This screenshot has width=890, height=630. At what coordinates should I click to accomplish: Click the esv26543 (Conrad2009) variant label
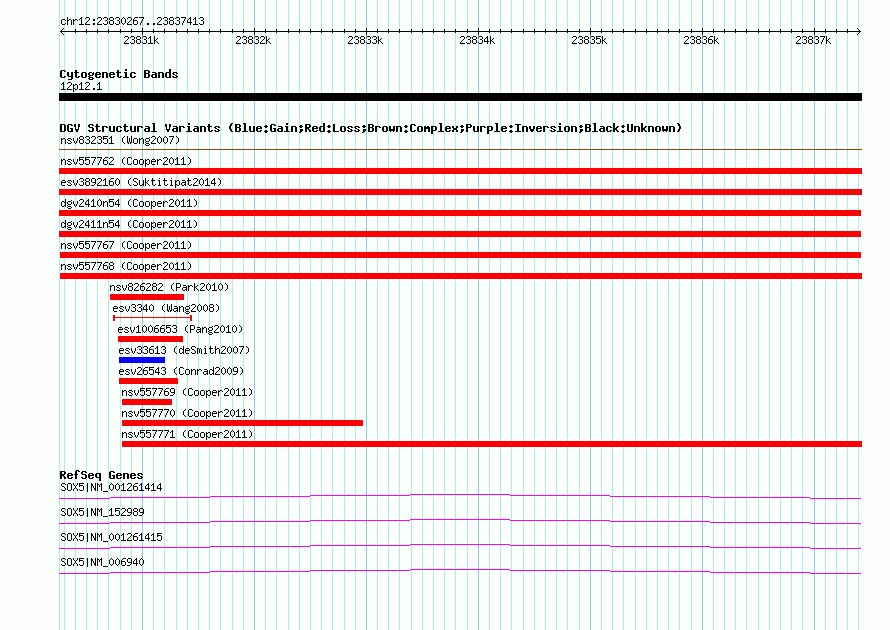click(x=181, y=371)
